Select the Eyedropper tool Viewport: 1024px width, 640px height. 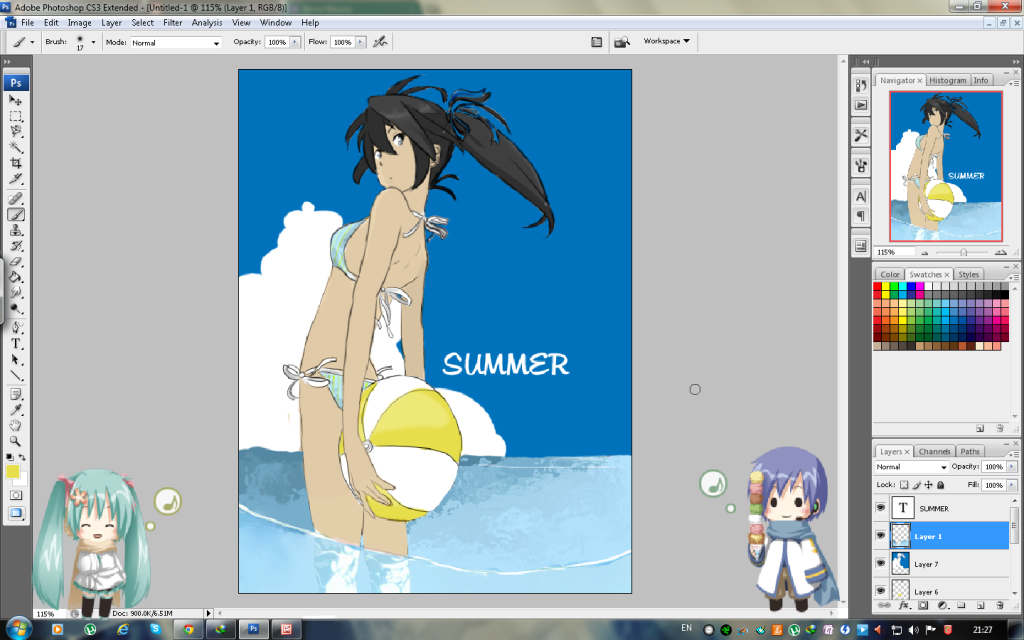16,410
